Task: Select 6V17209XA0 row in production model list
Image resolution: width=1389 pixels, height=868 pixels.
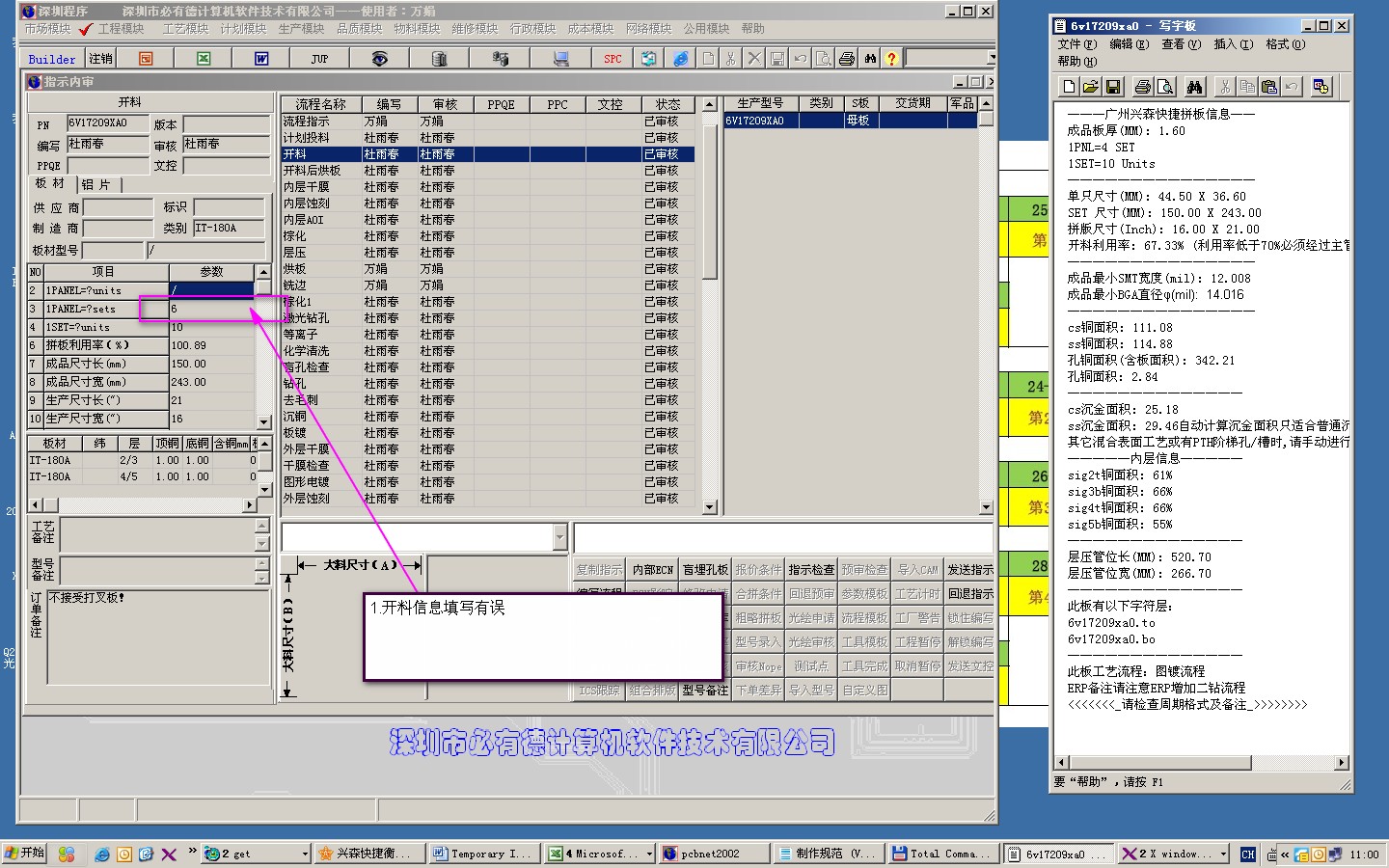Action: click(850, 121)
